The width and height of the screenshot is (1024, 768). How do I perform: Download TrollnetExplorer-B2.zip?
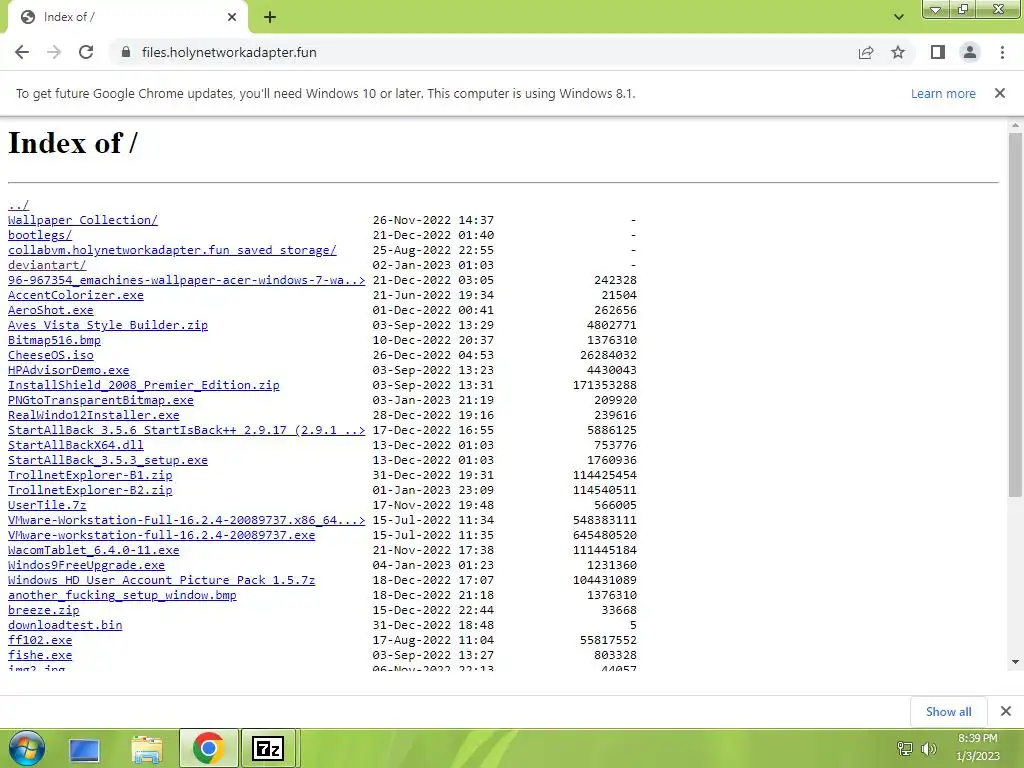(x=90, y=490)
